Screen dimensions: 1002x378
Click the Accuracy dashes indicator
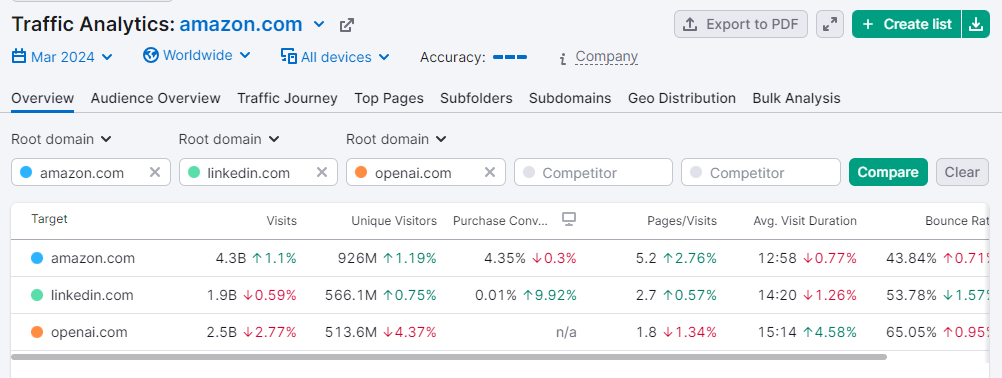(x=510, y=57)
